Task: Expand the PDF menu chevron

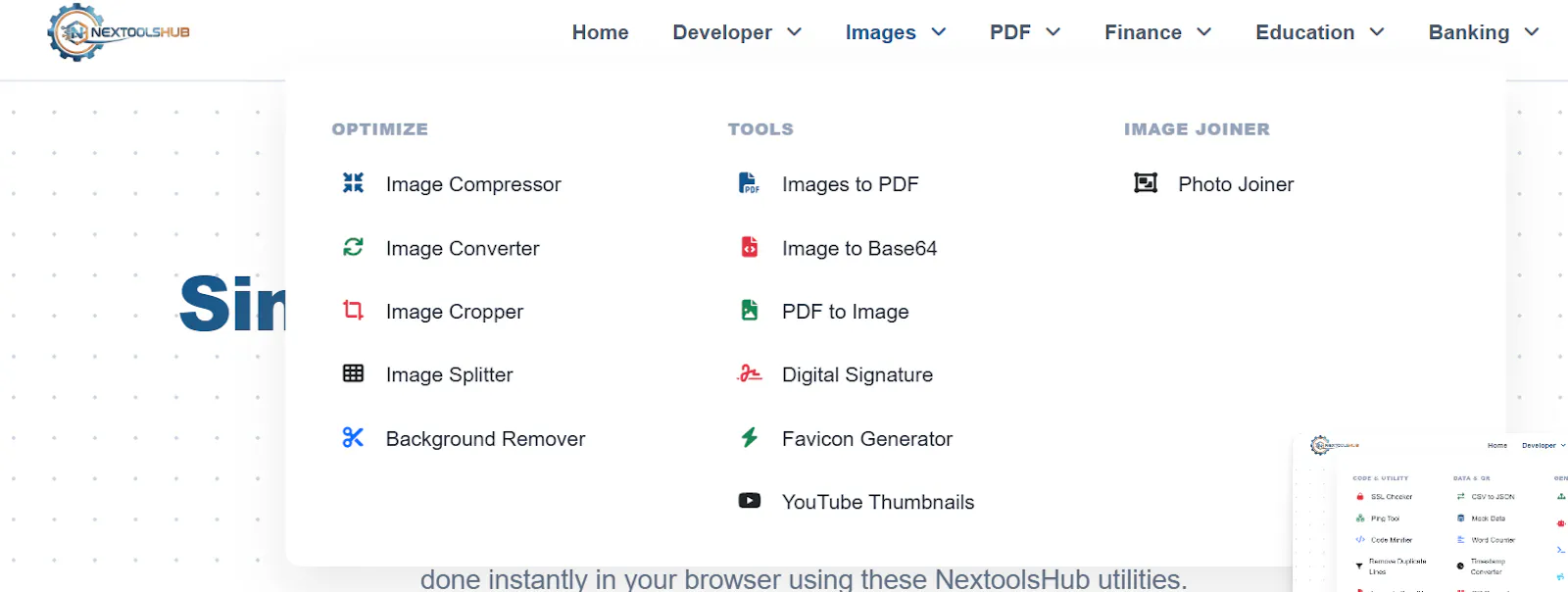Action: pyautogui.click(x=1053, y=32)
